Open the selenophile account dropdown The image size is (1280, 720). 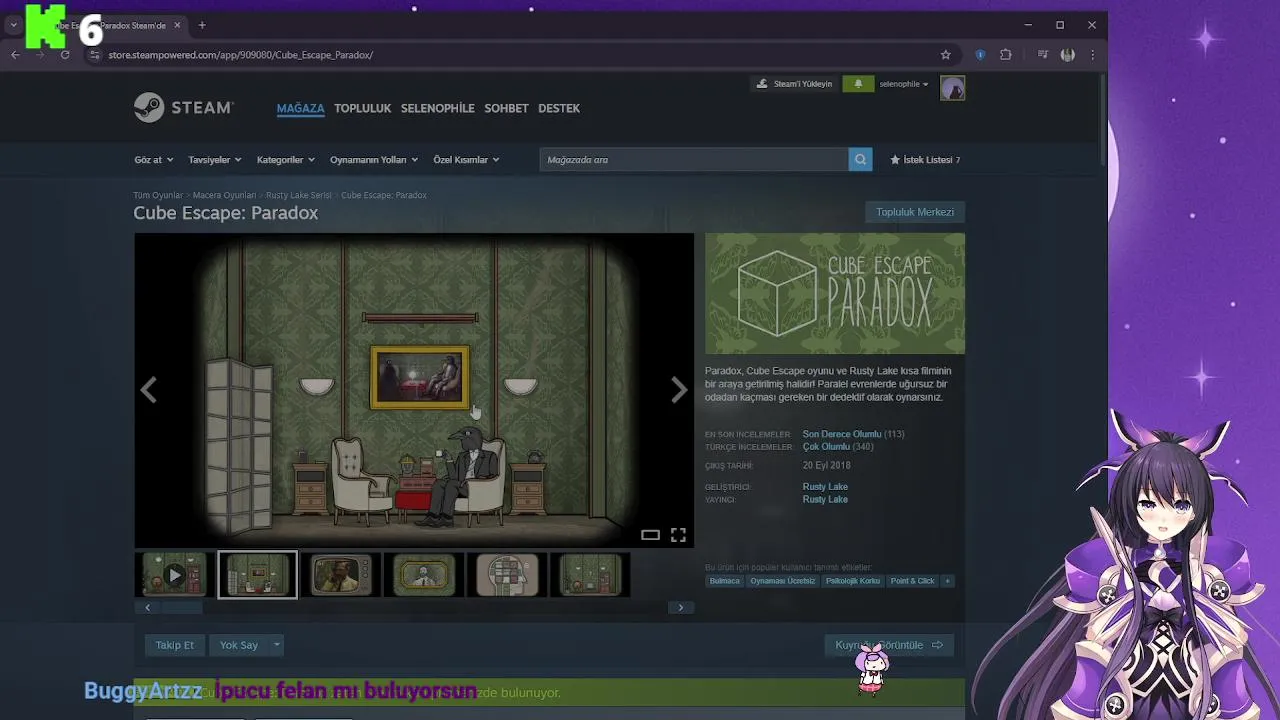coord(904,84)
